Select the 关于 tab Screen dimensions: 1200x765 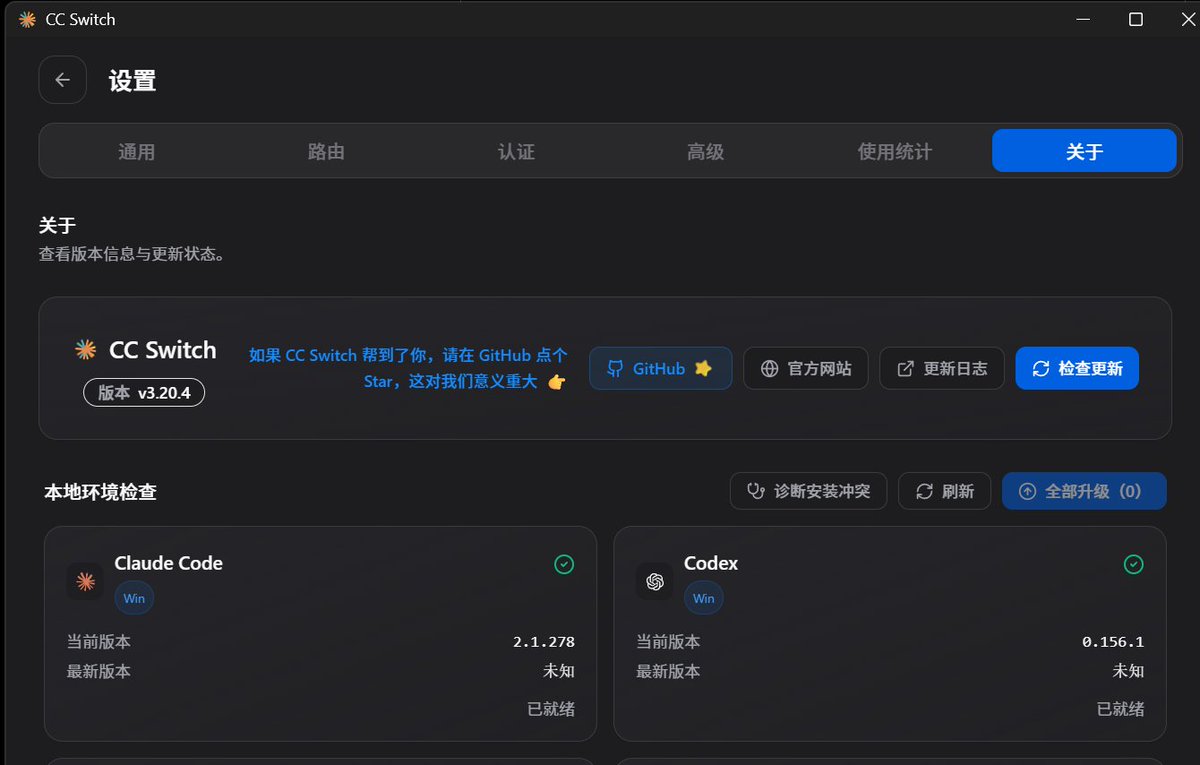(x=1084, y=151)
